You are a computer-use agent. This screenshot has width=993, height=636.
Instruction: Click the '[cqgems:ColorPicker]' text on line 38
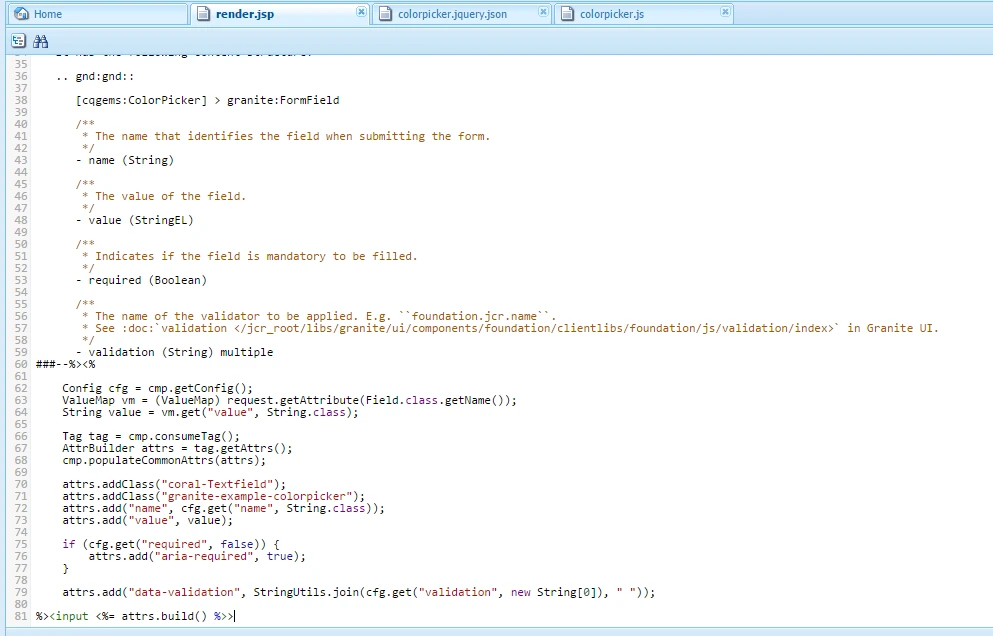[141, 100]
